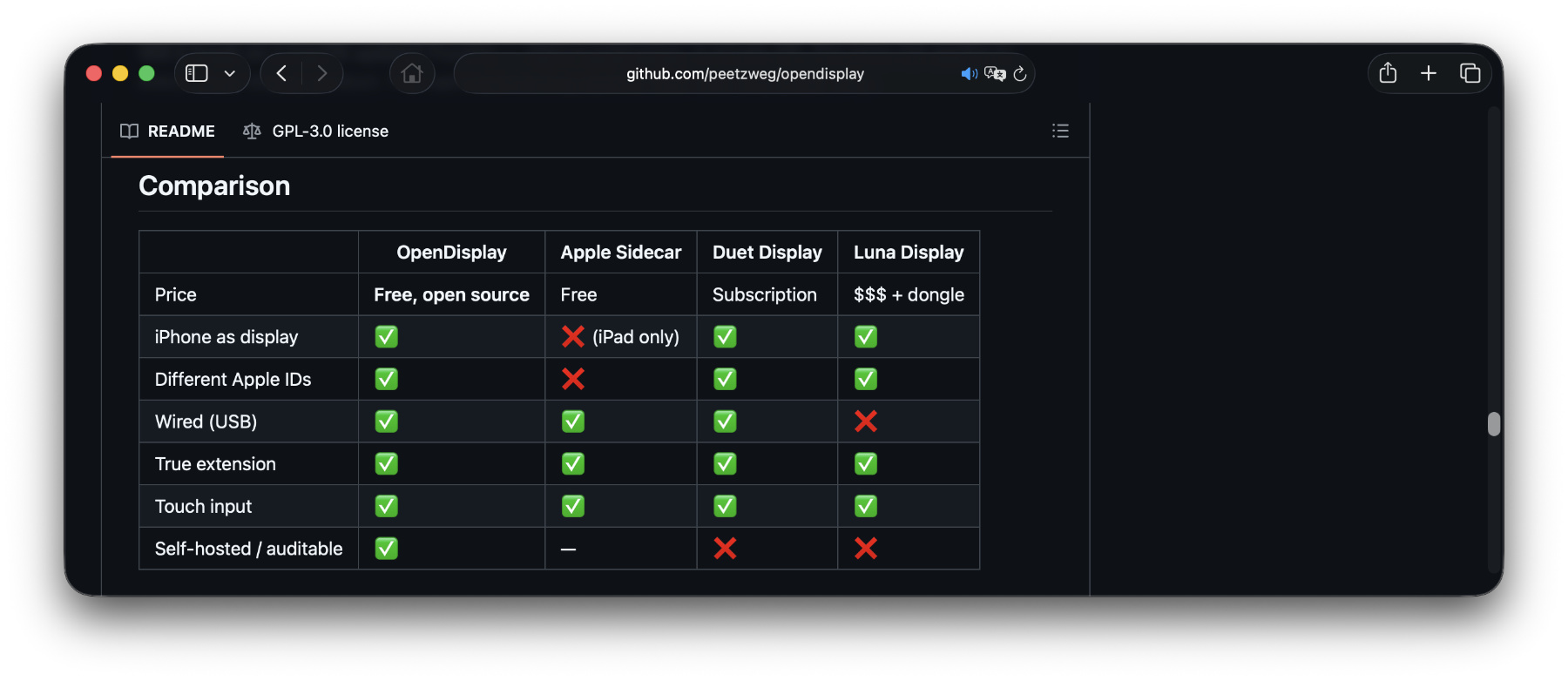Click Duet Display's red cross for Self-hosted / auditable
This screenshot has width=1568, height=681.
click(x=725, y=549)
